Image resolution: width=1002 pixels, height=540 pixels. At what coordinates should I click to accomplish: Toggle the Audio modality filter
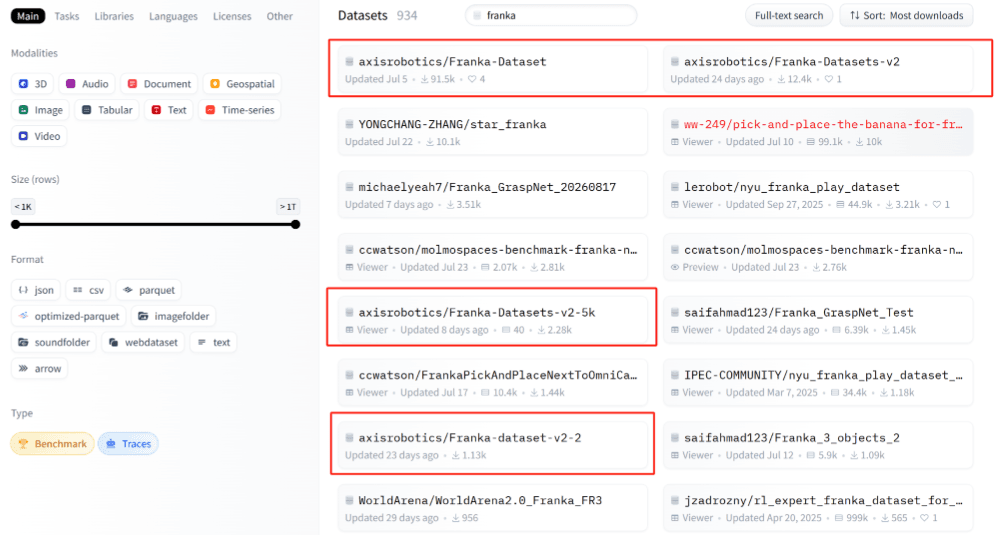pos(87,84)
